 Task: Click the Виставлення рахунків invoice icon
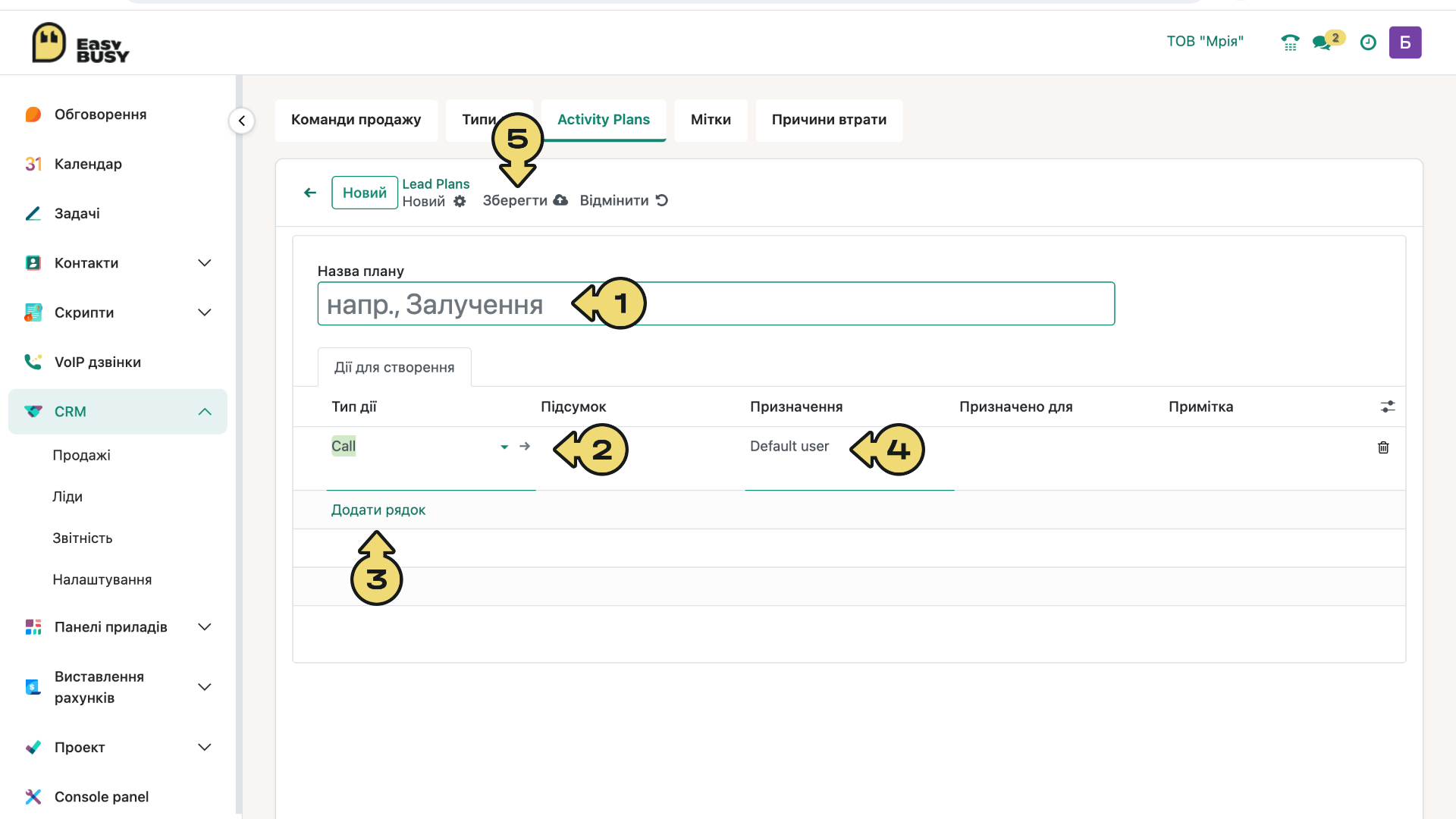tap(33, 687)
